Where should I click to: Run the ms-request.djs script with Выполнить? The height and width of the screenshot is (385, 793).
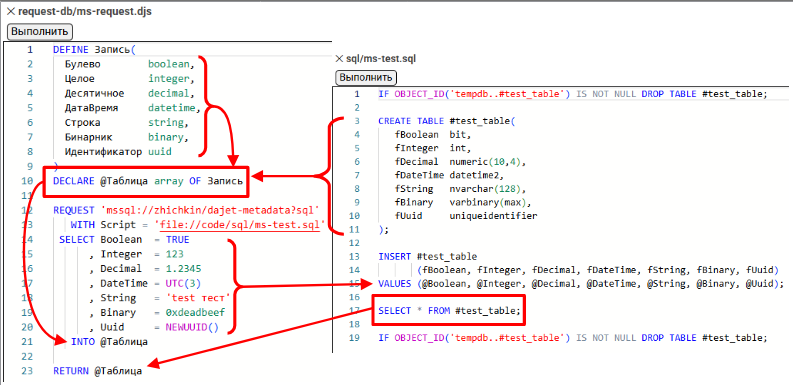(x=40, y=31)
